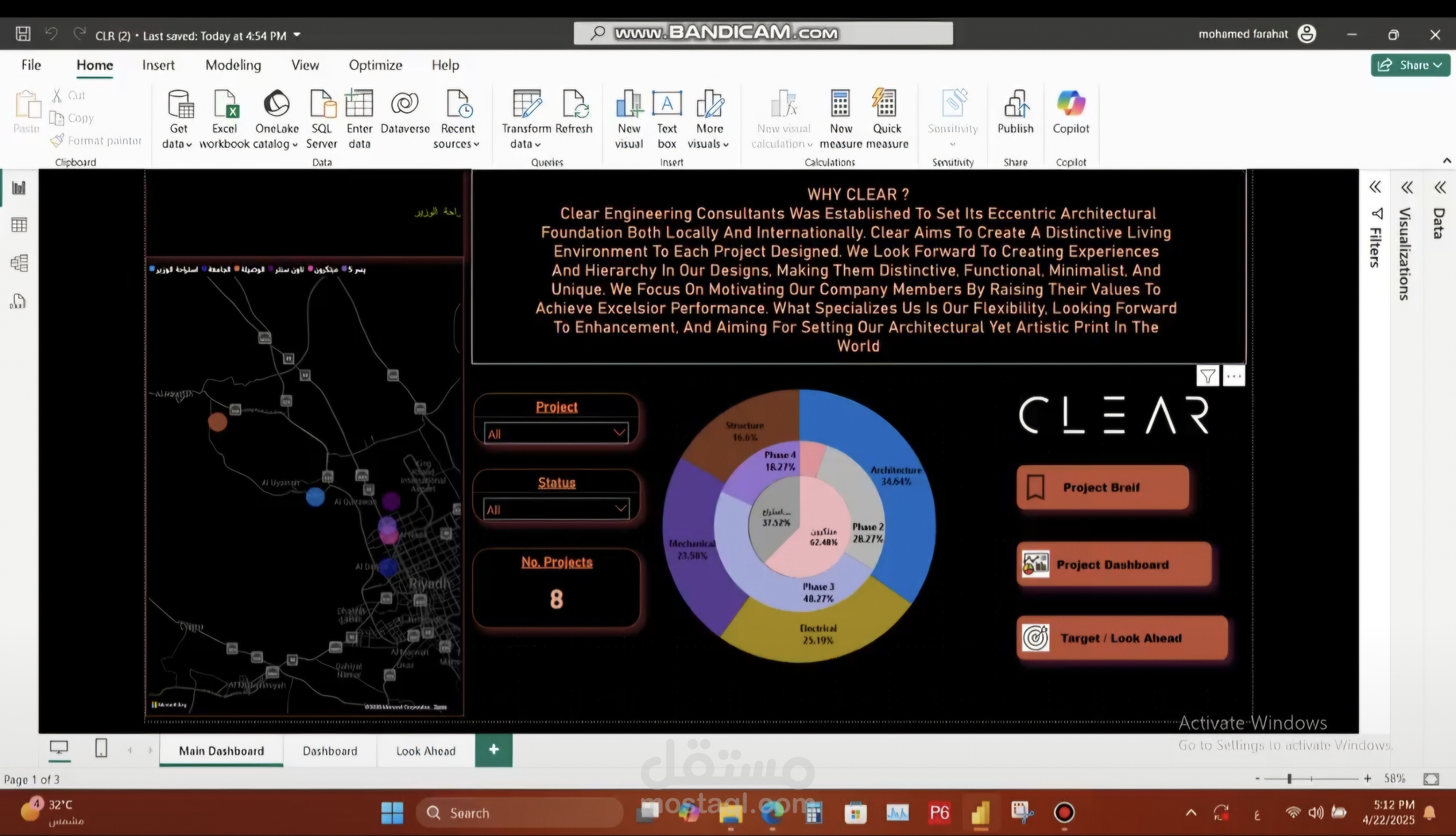The height and width of the screenshot is (836, 1456).
Task: Click Project Dashboard button
Action: (1114, 564)
